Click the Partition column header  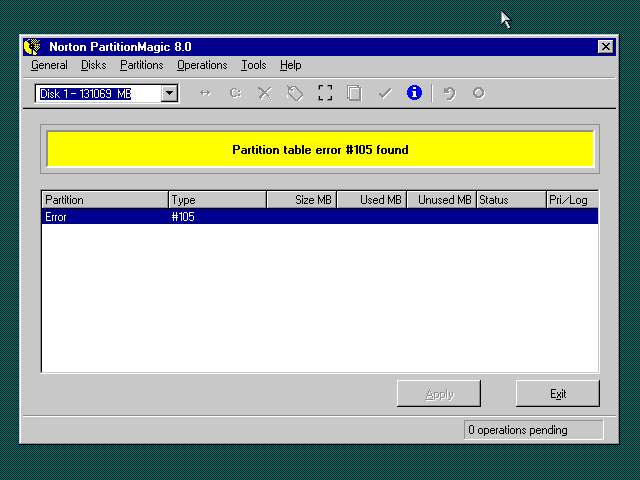click(x=105, y=200)
